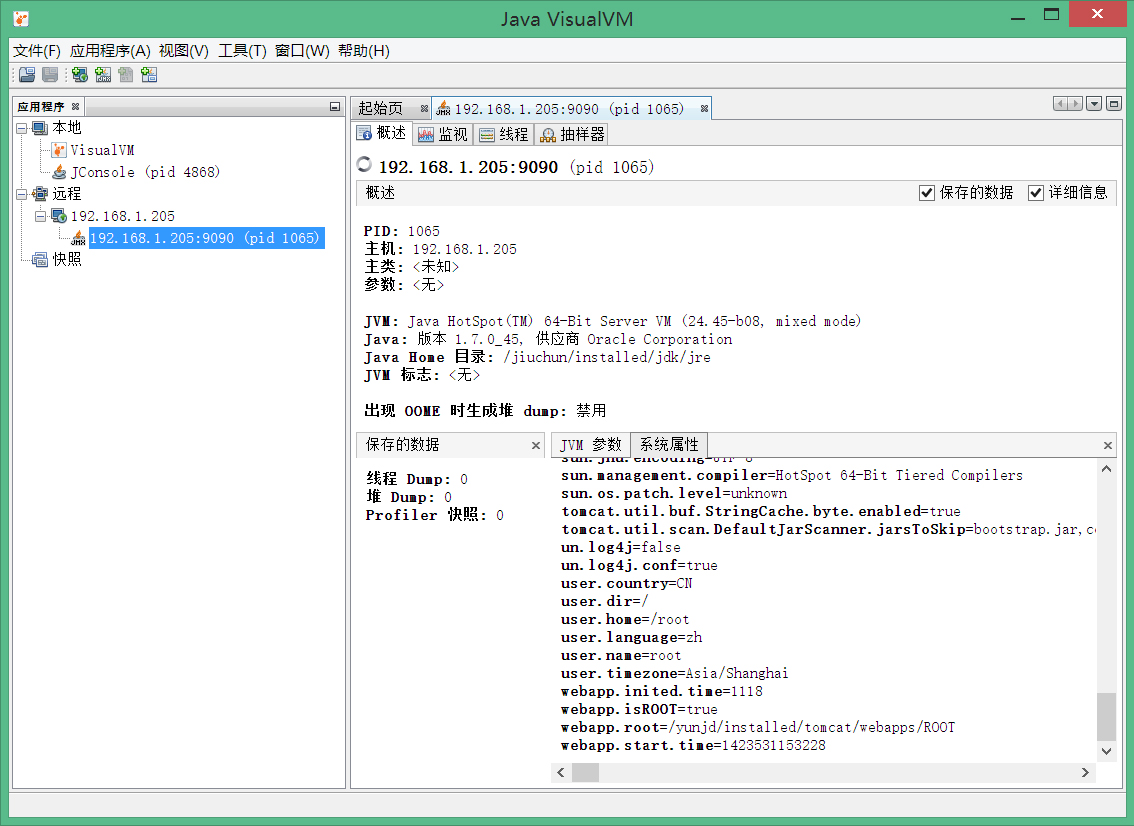Uncheck the 详细信息 checkbox
This screenshot has height=826, width=1134.
pos(1036,193)
